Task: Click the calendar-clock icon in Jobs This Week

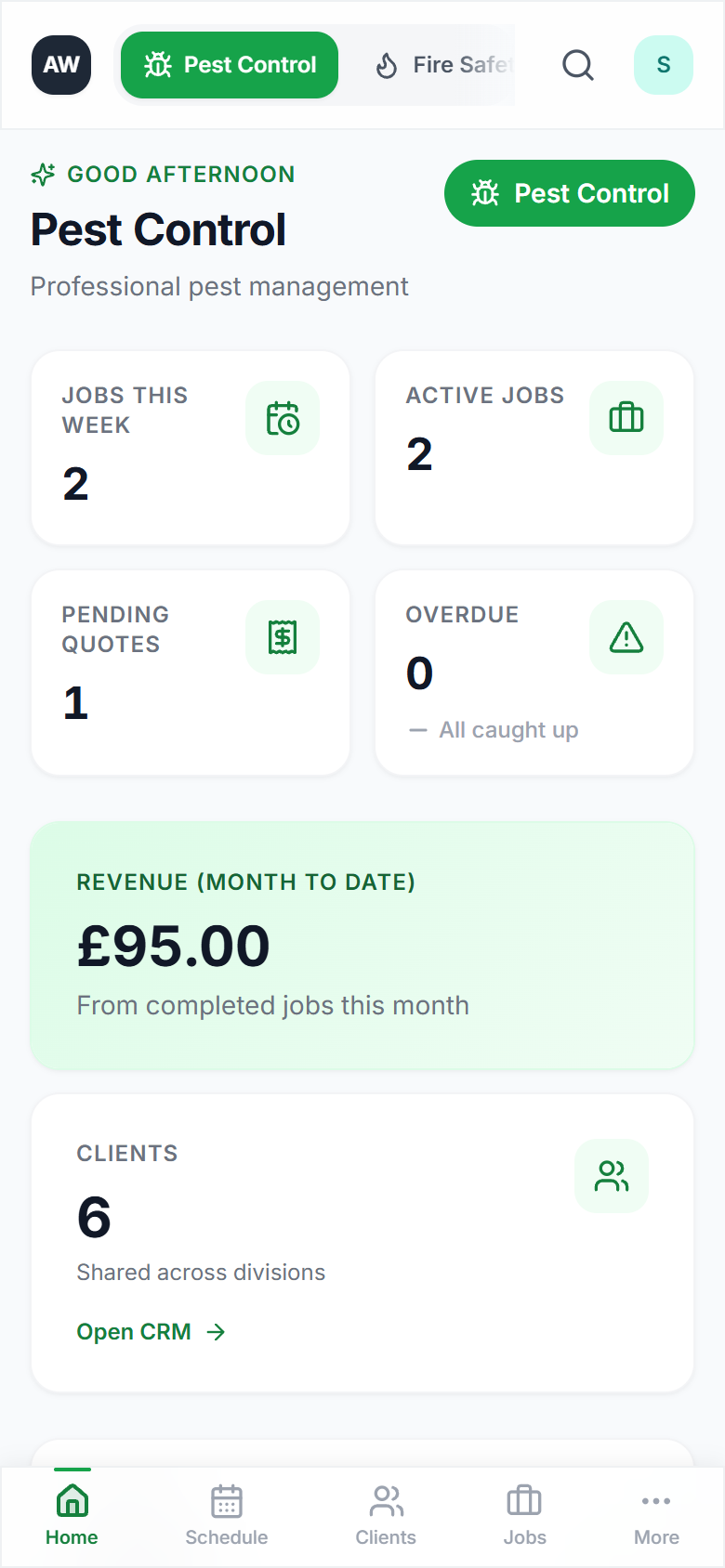Action: click(x=283, y=418)
